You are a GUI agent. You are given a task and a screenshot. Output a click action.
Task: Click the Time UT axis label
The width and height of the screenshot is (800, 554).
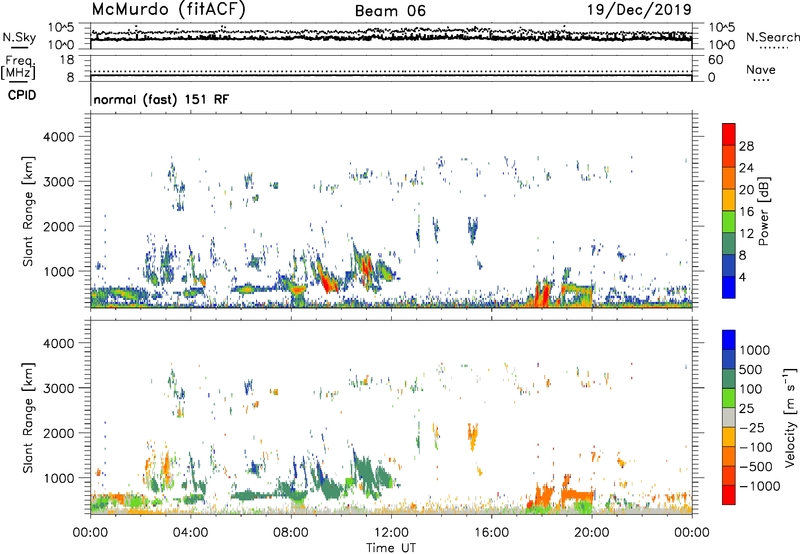[391, 548]
